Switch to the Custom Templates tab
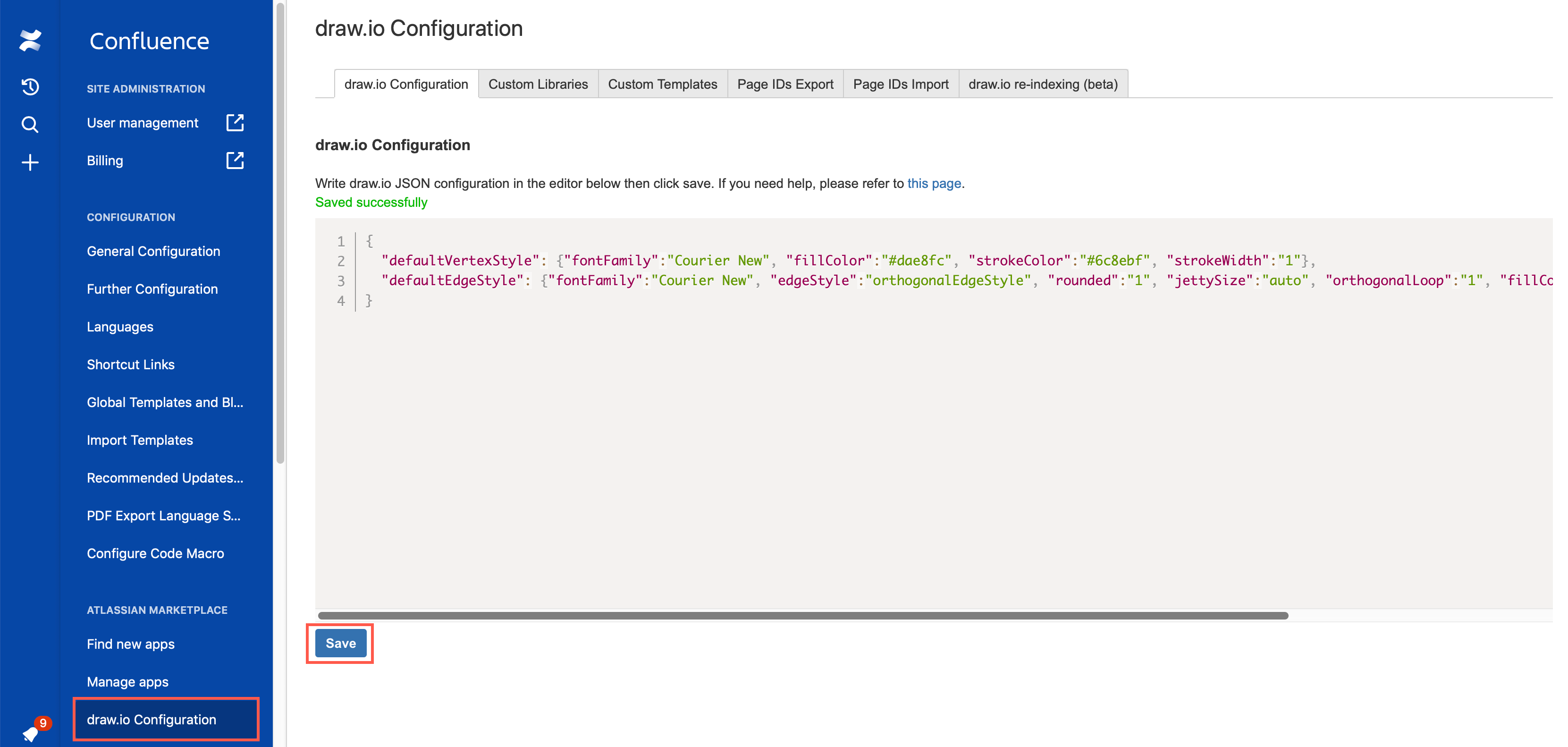The image size is (1568, 747). tap(662, 84)
